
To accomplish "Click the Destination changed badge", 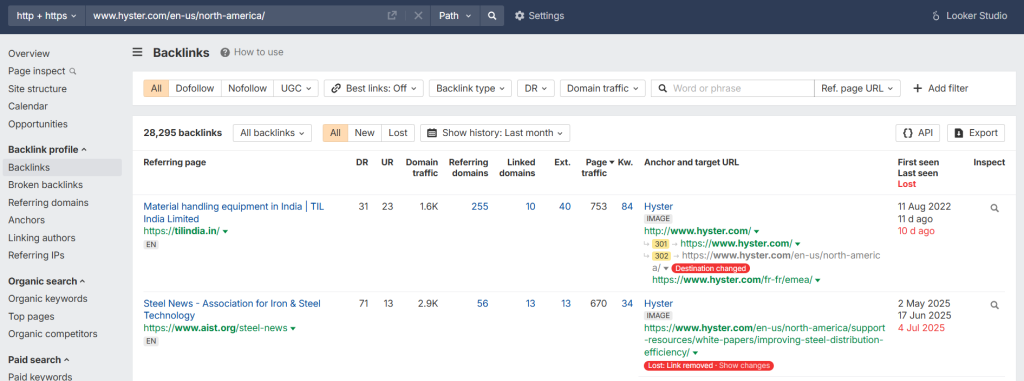I will point(710,268).
